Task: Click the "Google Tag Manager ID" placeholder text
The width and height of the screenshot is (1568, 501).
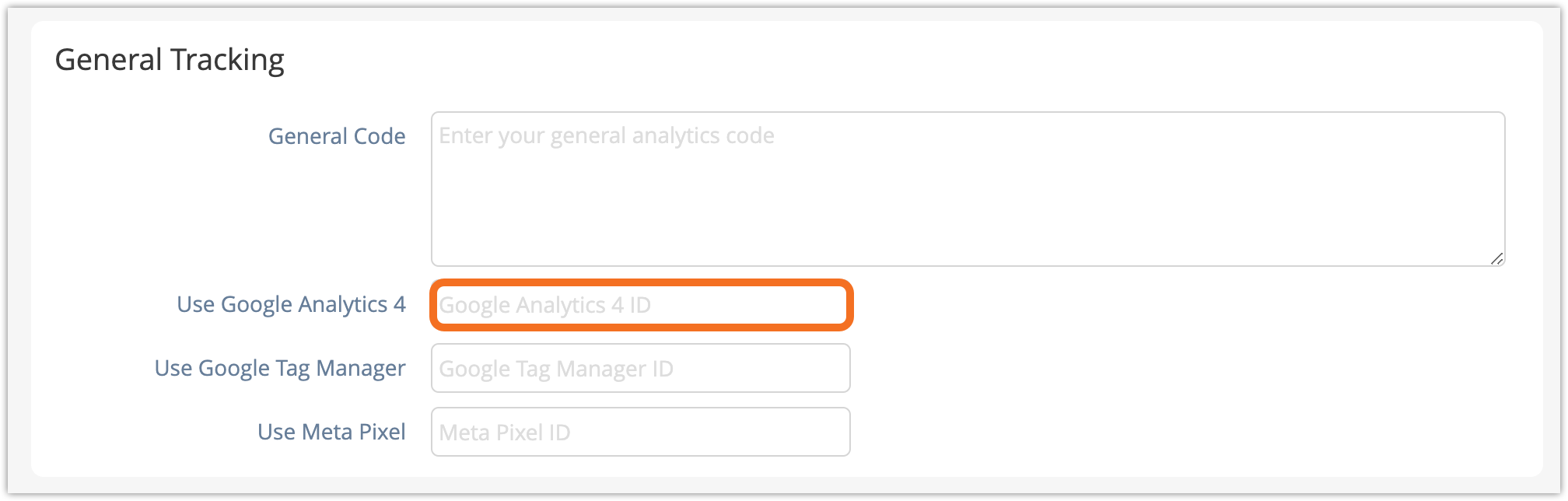Action: pos(556,369)
